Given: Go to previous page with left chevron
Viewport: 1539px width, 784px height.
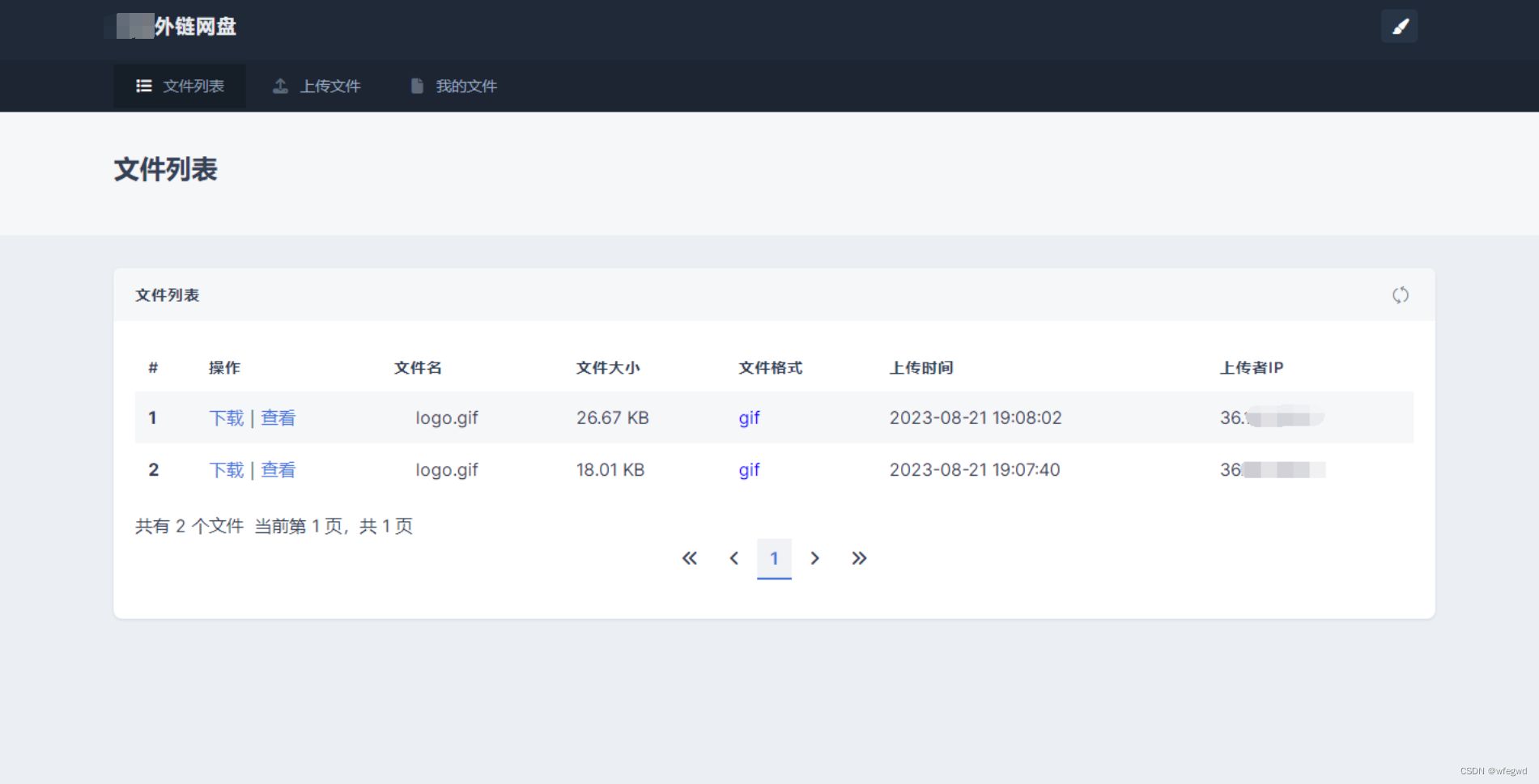Looking at the screenshot, I should (733, 558).
